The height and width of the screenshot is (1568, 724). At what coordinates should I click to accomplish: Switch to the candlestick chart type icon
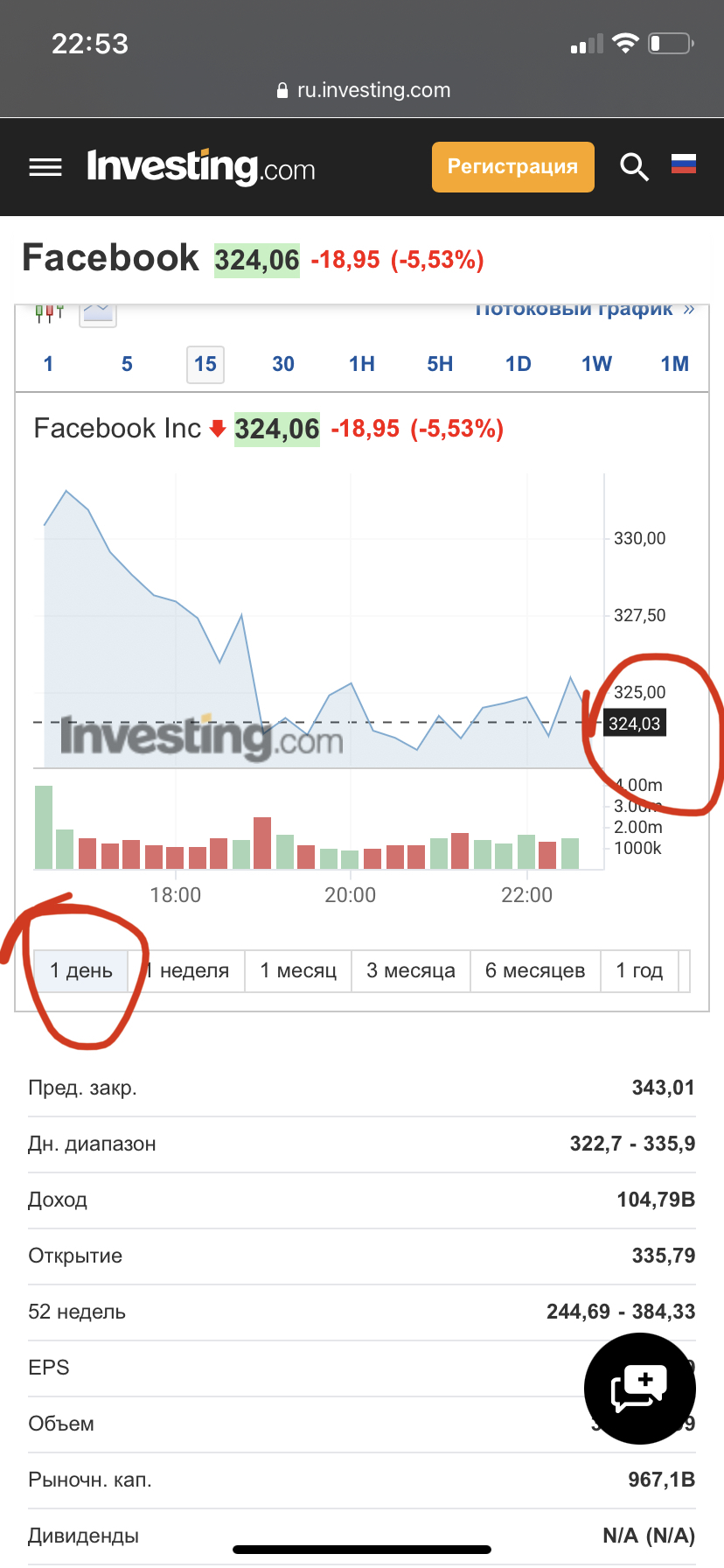tap(49, 312)
